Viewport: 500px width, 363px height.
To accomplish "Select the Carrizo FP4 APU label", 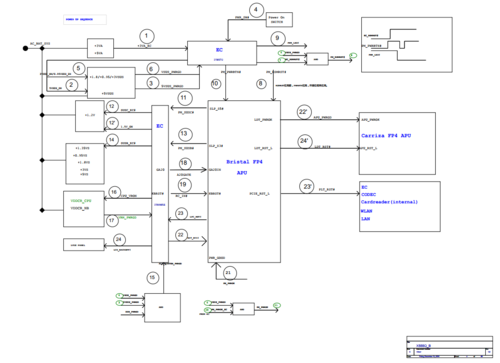I will pyautogui.click(x=386, y=136).
